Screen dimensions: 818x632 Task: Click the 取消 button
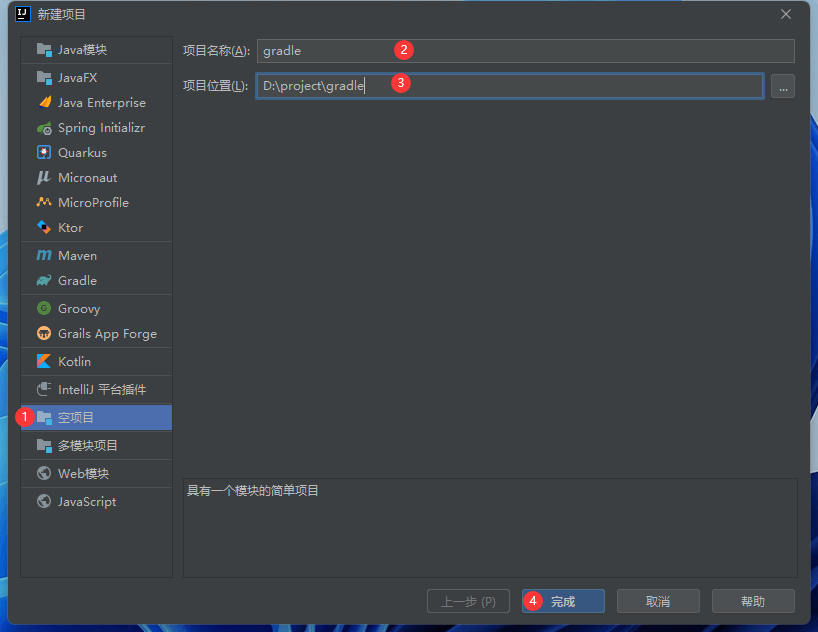[x=658, y=601]
